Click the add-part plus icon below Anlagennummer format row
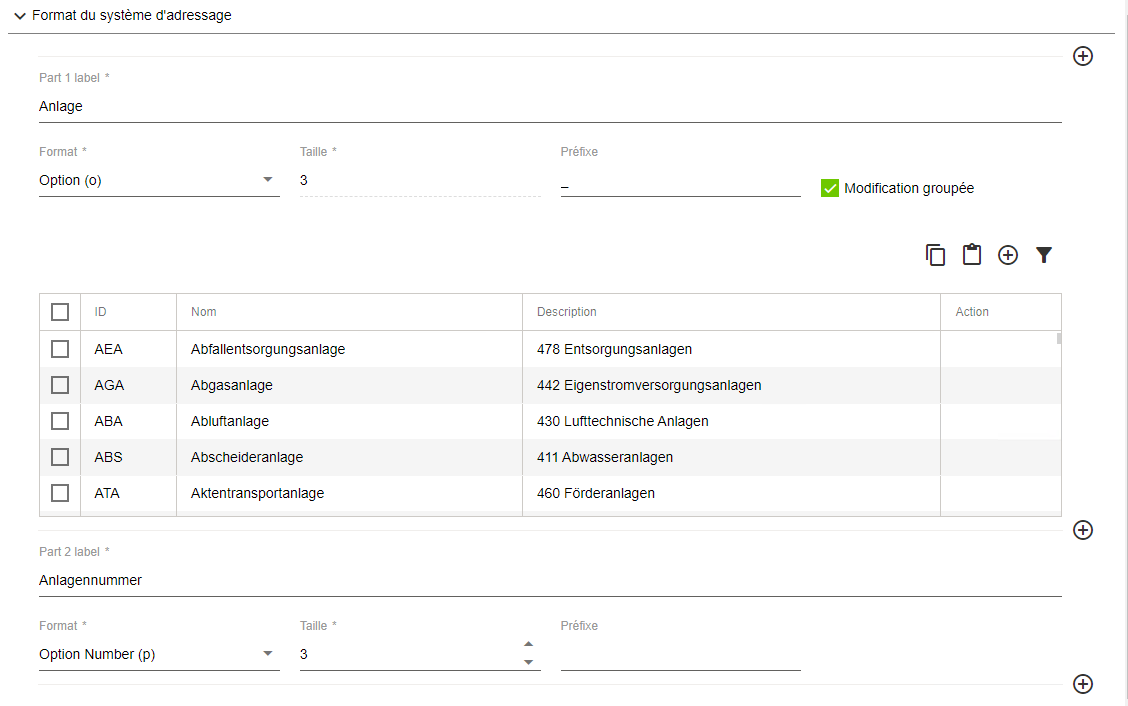The image size is (1128, 706). pos(1083,684)
